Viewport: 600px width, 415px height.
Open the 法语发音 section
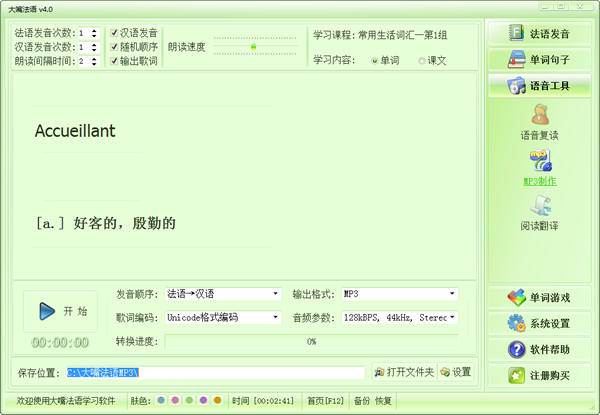[x=539, y=34]
